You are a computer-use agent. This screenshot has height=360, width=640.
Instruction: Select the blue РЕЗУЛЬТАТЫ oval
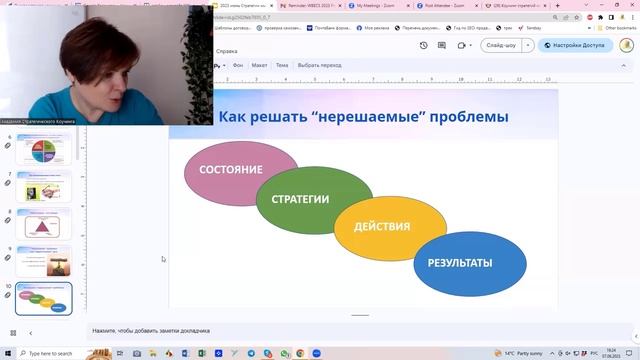(x=470, y=264)
